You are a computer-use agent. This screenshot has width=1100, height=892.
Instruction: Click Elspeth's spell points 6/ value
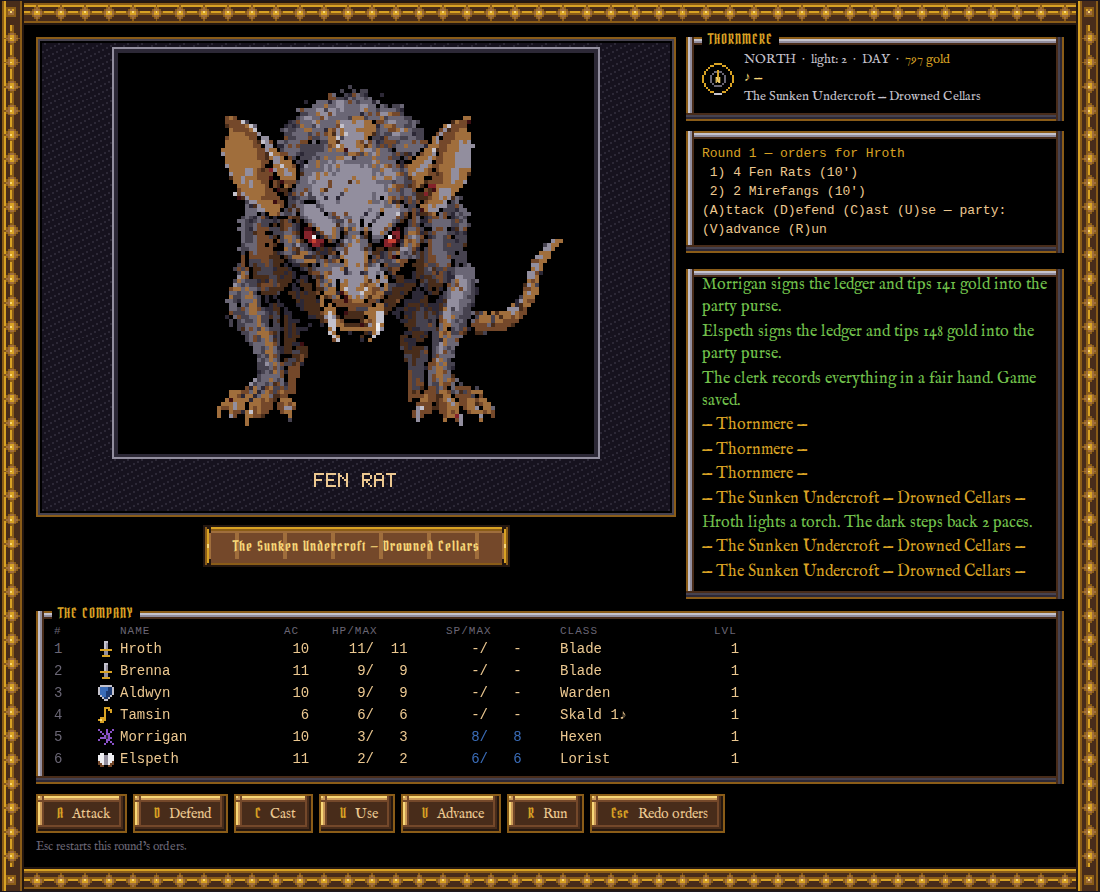(479, 759)
